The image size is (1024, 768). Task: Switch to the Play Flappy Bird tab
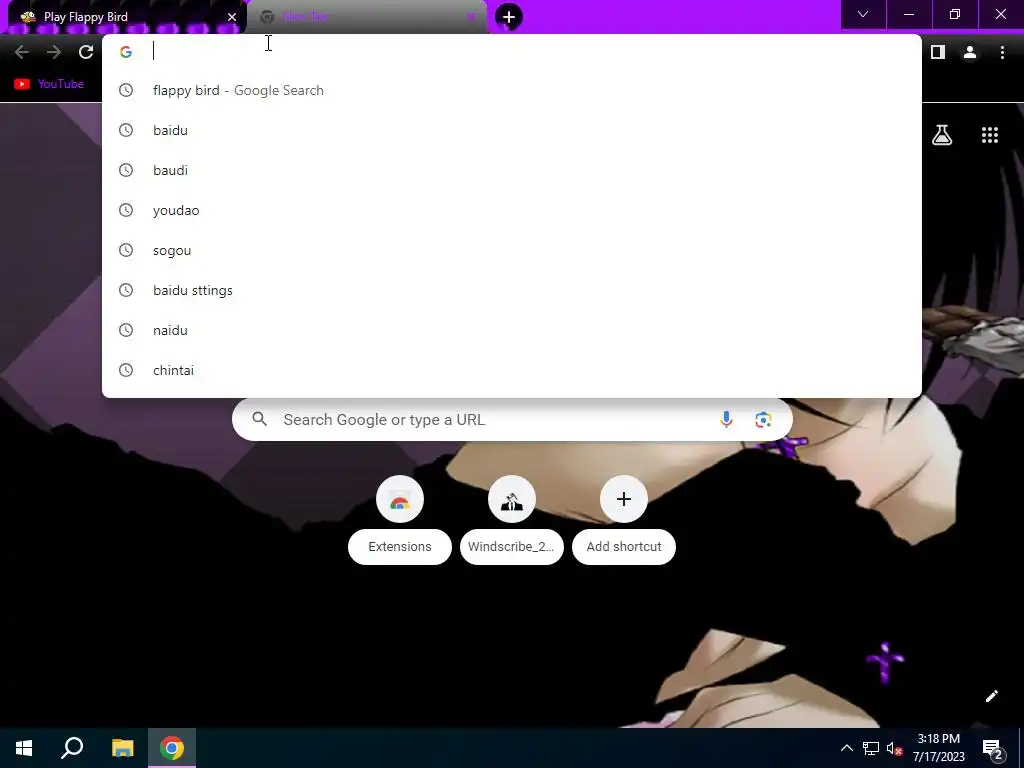124,16
